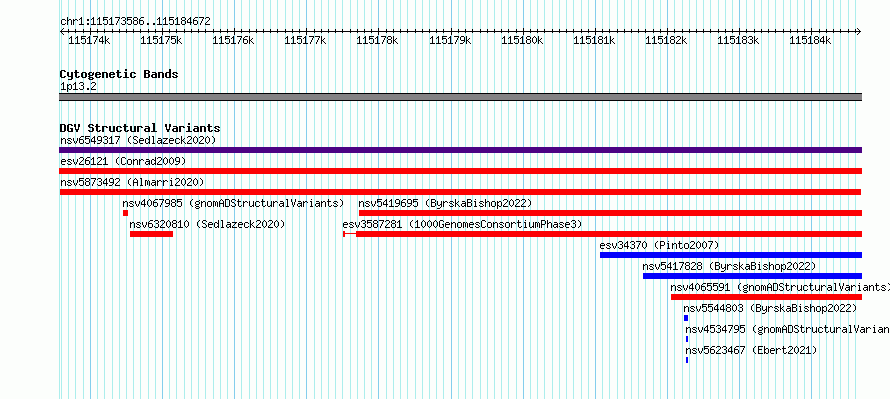Viewport: 890px width, 399px height.
Task: Click the 115179k ruler position
Action: tap(450, 40)
